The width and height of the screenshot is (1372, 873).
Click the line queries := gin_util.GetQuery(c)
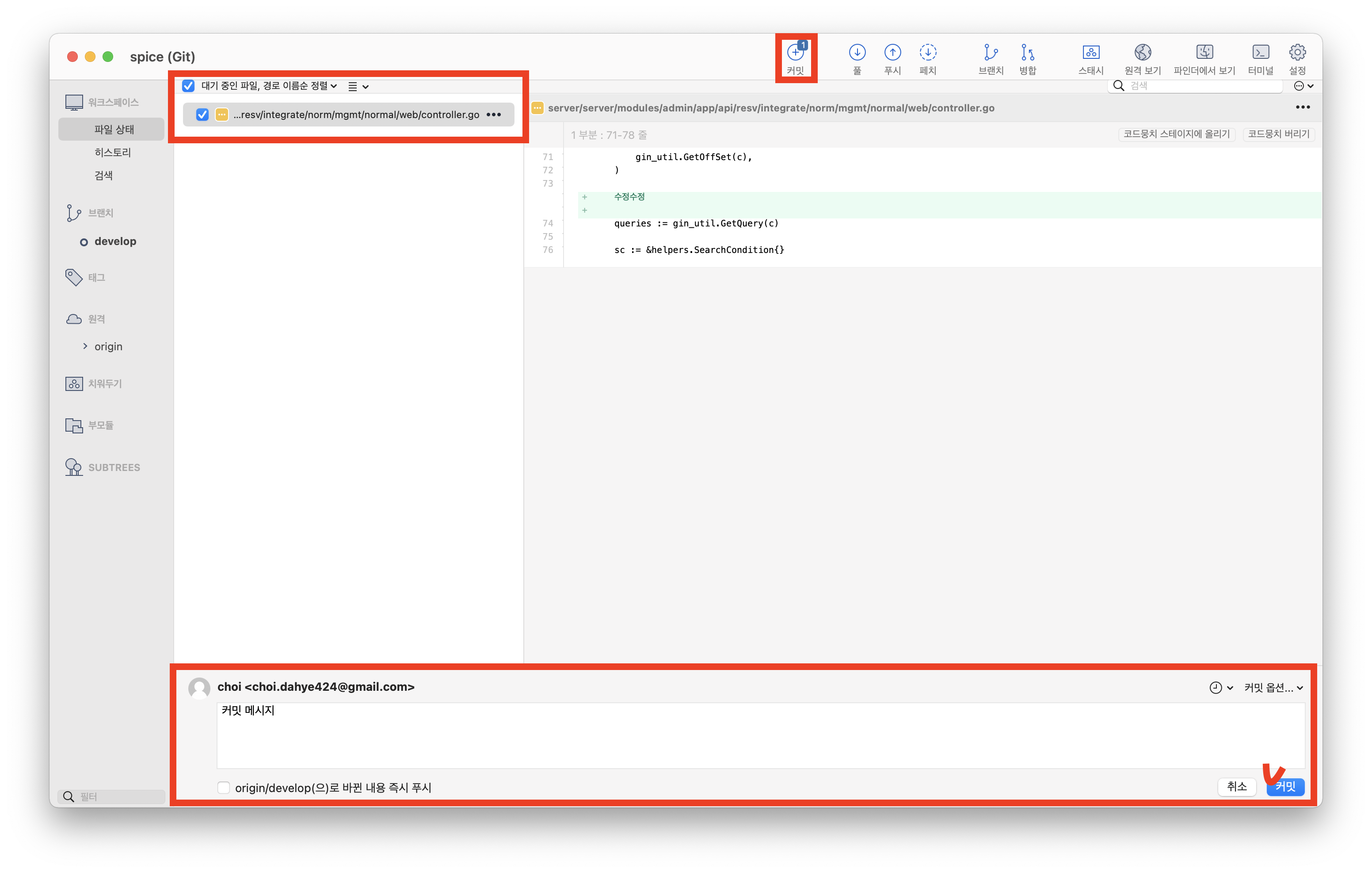coord(696,223)
